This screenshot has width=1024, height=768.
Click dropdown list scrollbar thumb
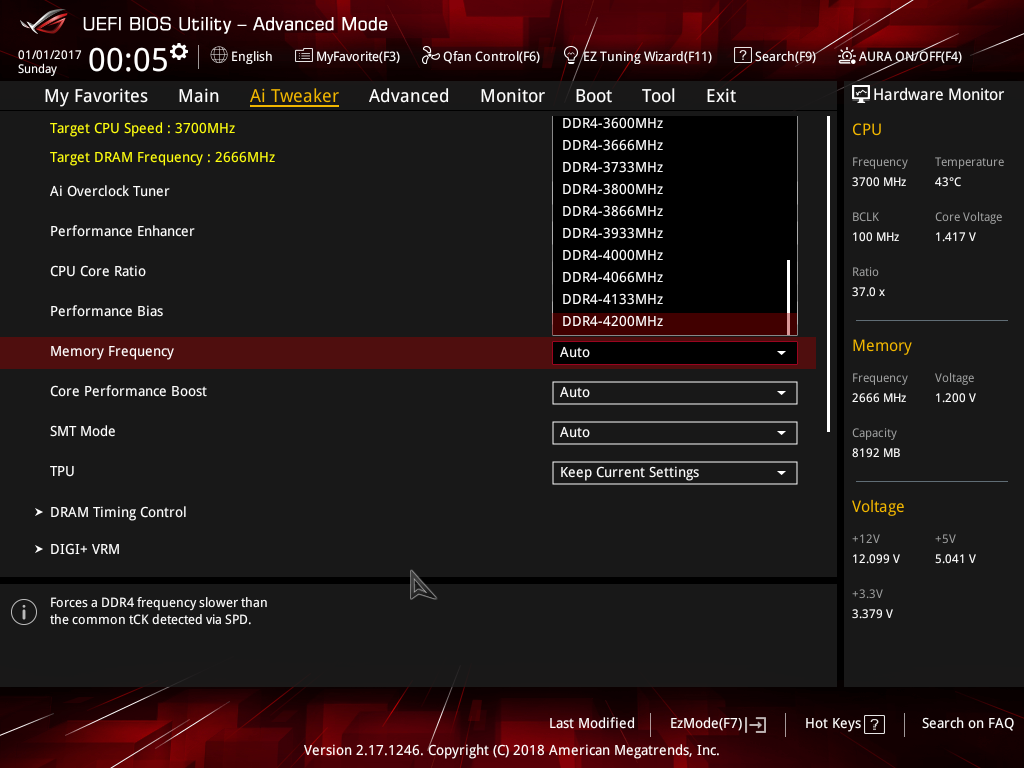[789, 297]
